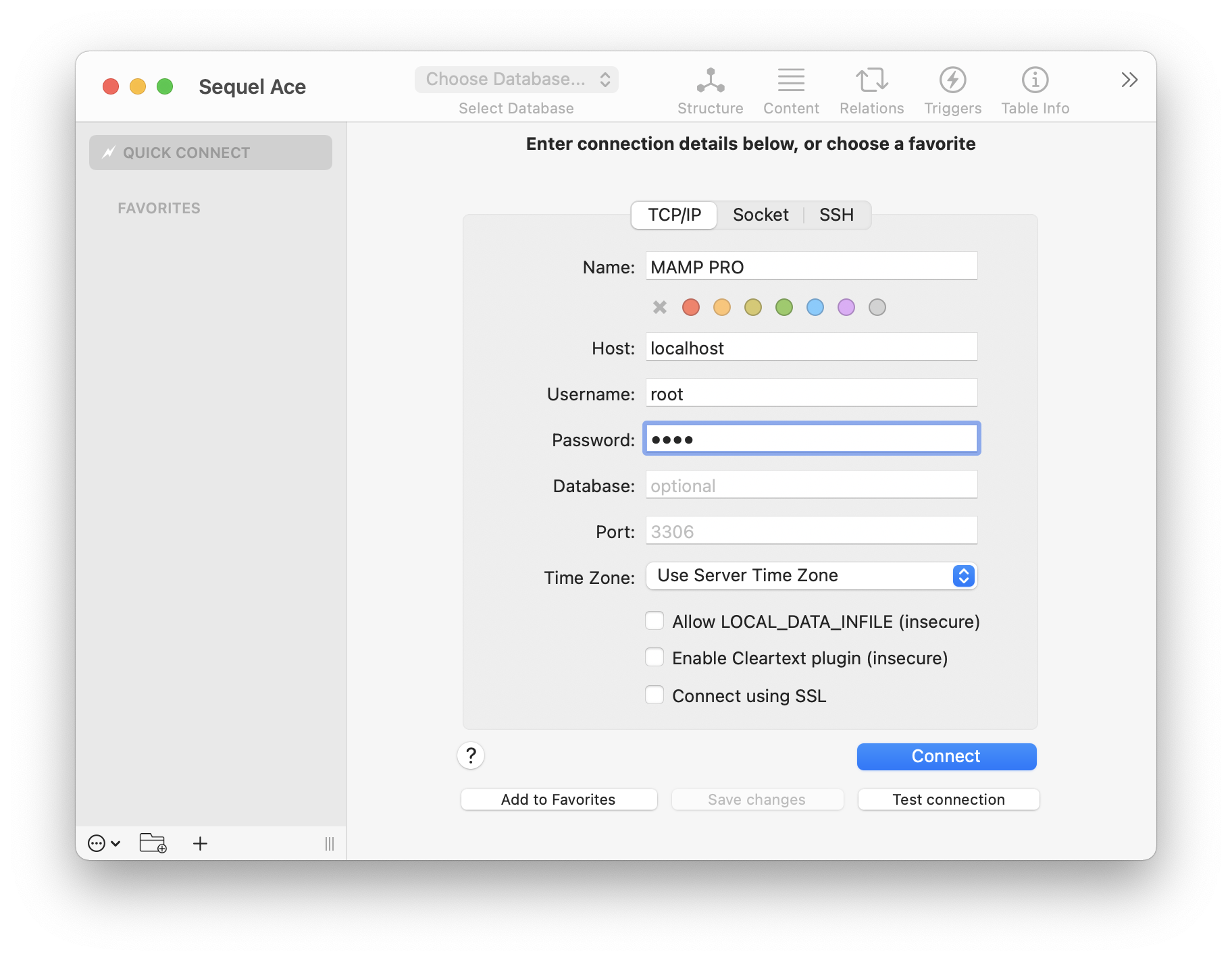The width and height of the screenshot is (1232, 960).
Task: Open the Triggers lightning icon
Action: pyautogui.click(x=952, y=81)
